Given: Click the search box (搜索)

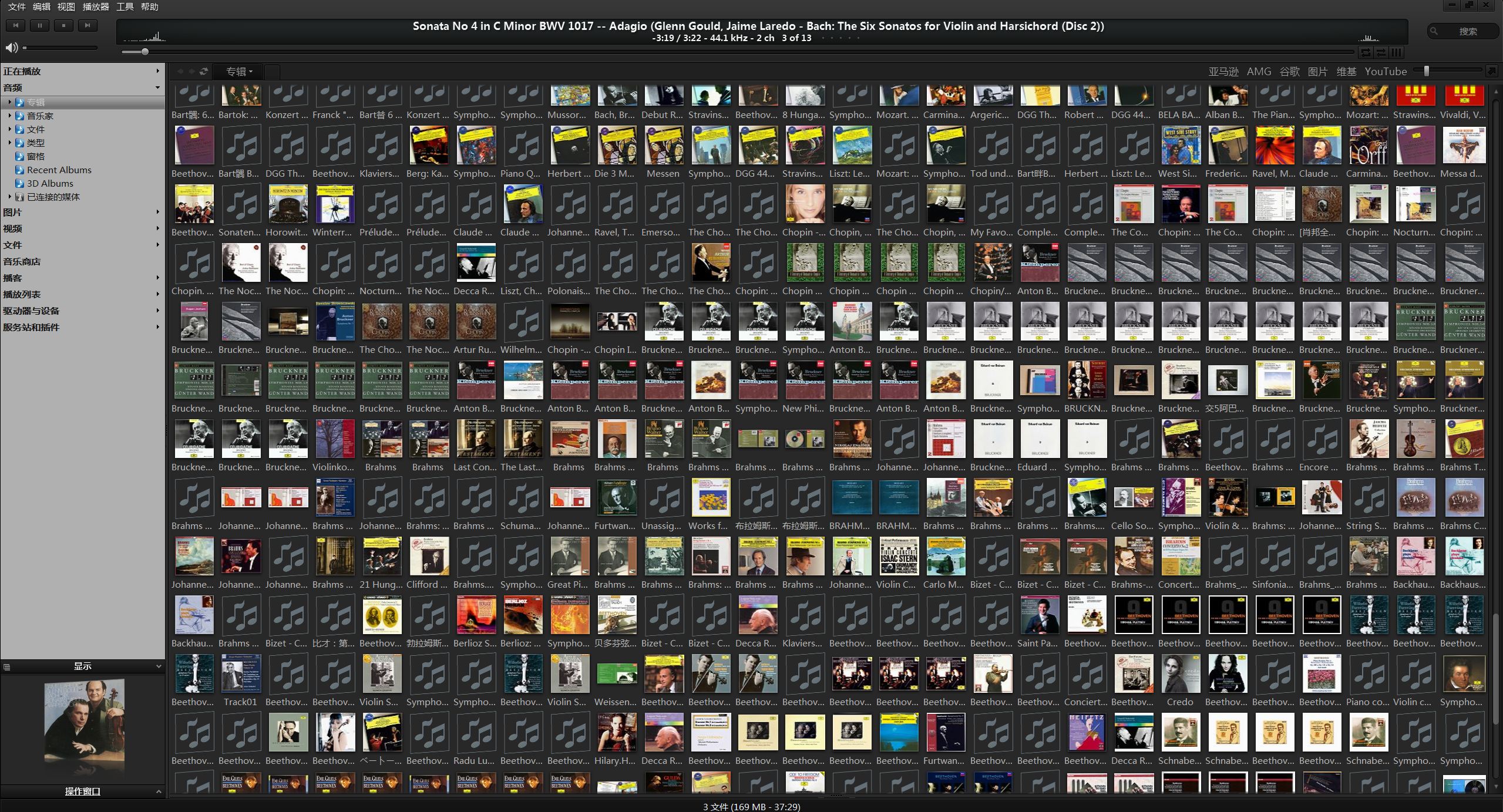Looking at the screenshot, I should (x=1462, y=31).
